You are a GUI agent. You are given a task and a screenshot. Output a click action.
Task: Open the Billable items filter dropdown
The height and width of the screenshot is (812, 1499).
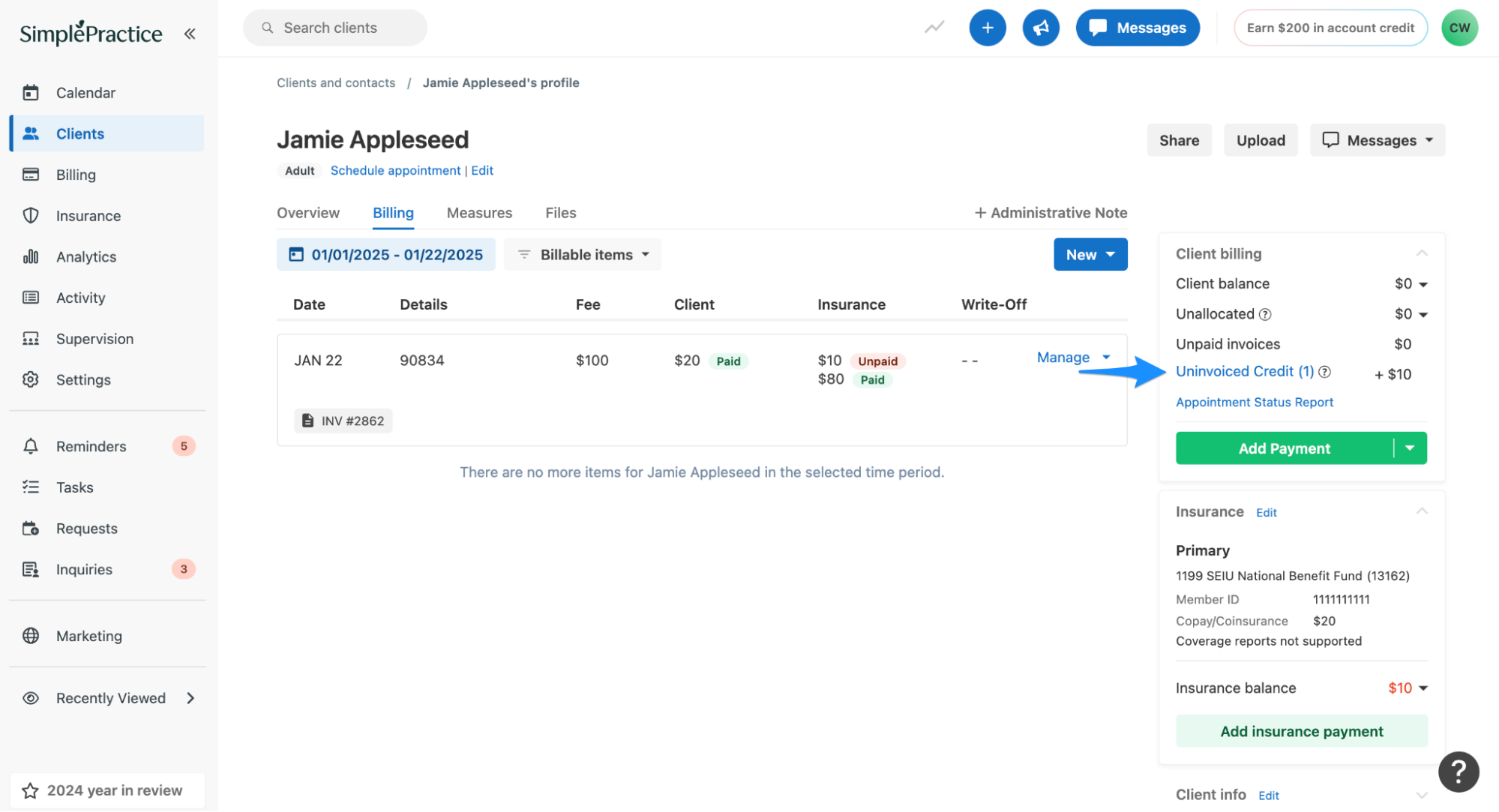[x=583, y=255]
